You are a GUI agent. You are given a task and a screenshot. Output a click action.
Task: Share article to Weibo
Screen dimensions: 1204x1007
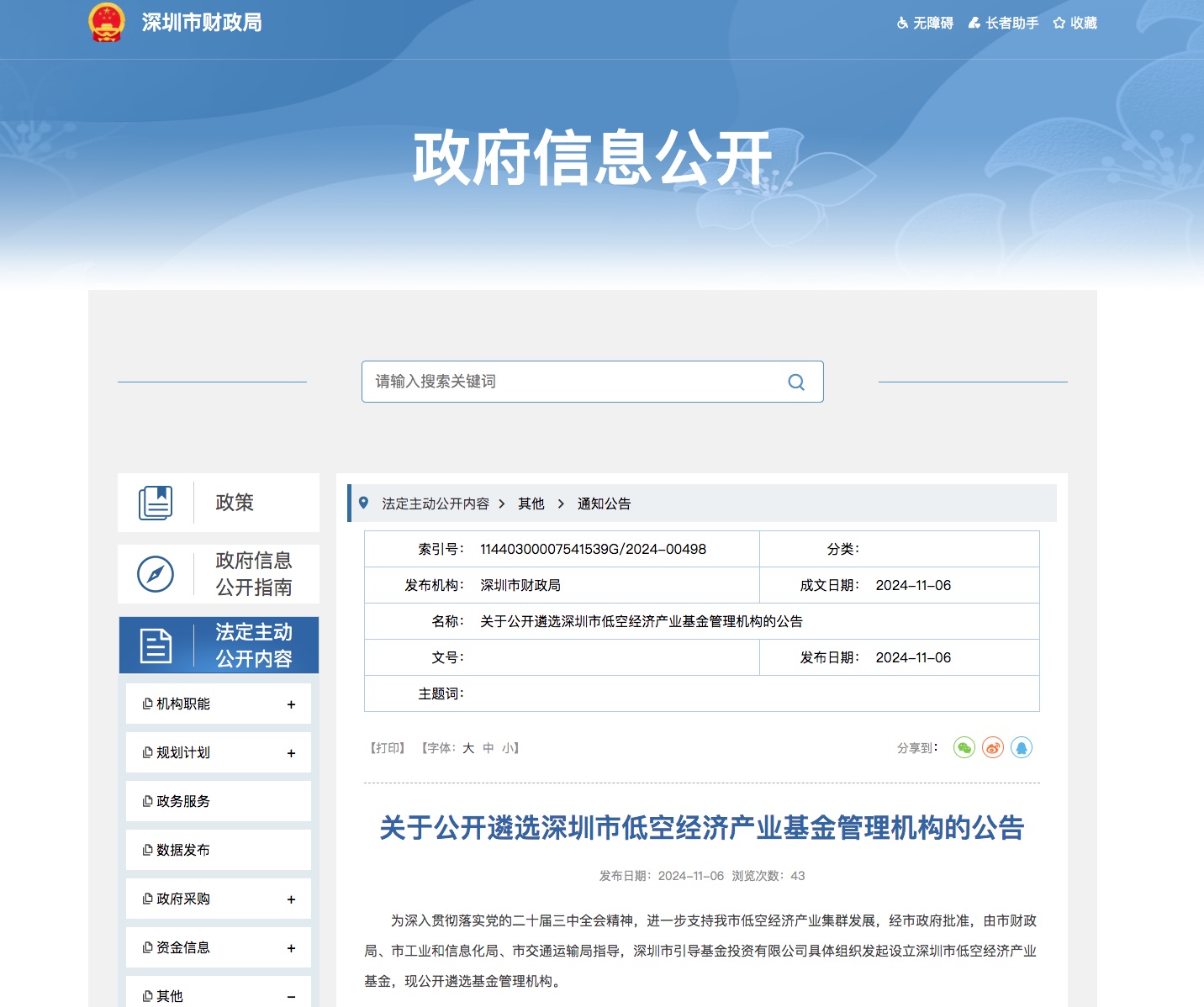993,747
